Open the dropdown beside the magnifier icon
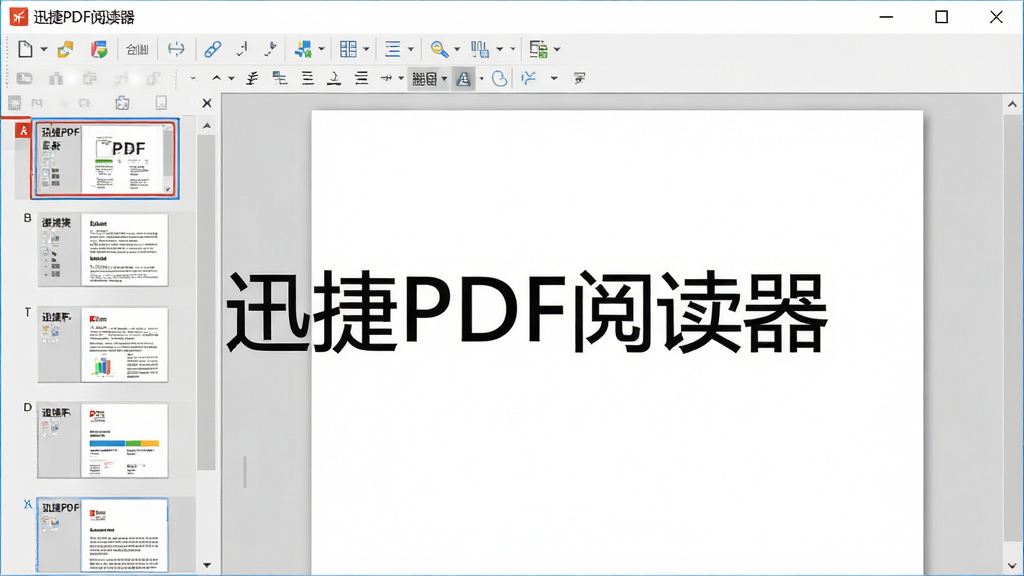Screen dimensions: 1024x576 (456, 49)
